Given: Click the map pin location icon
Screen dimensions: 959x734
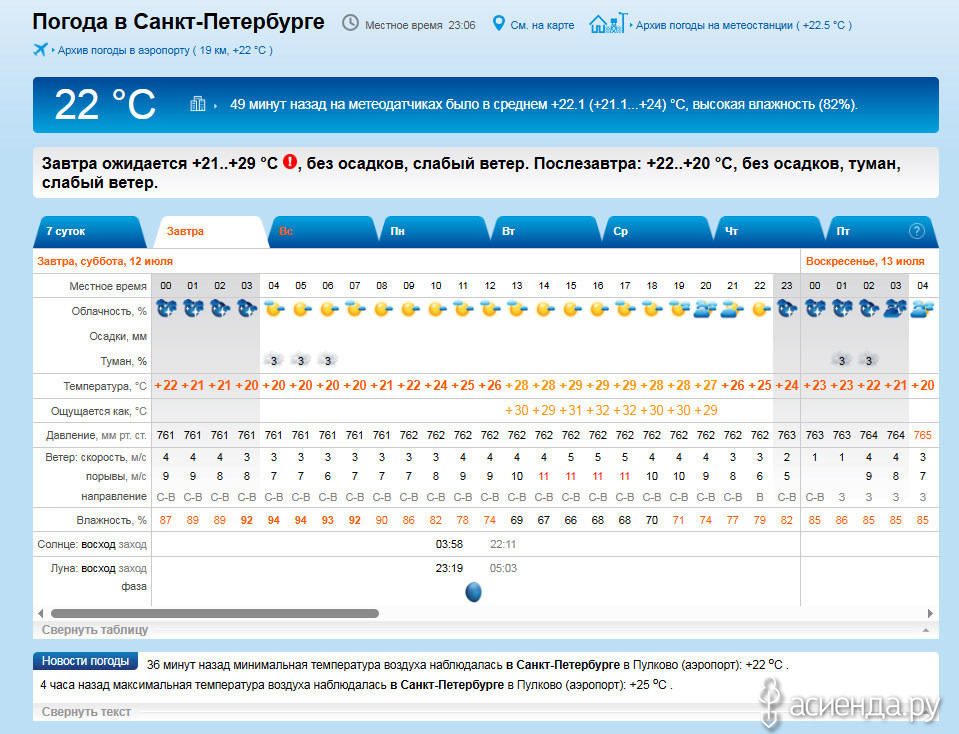Looking at the screenshot, I should point(498,23).
